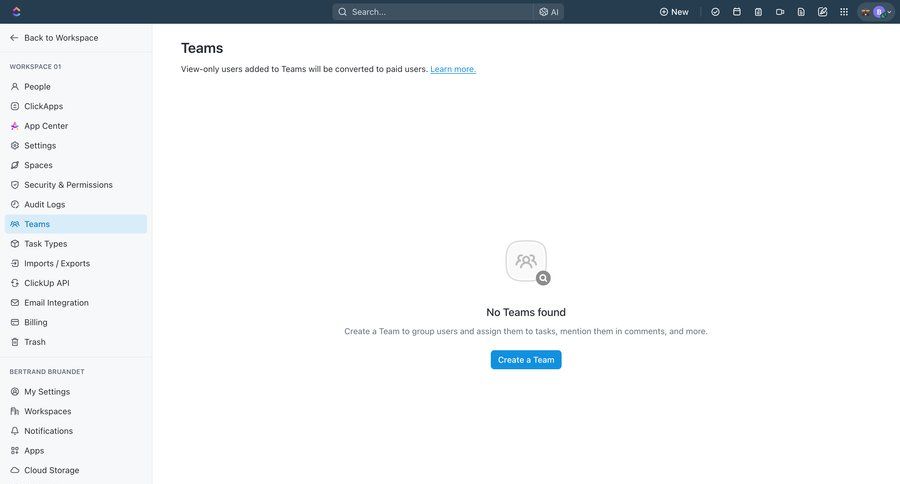Open Cloud Storage settings
Screen dimensions: 900x484
pyautogui.click(x=76, y=470)
